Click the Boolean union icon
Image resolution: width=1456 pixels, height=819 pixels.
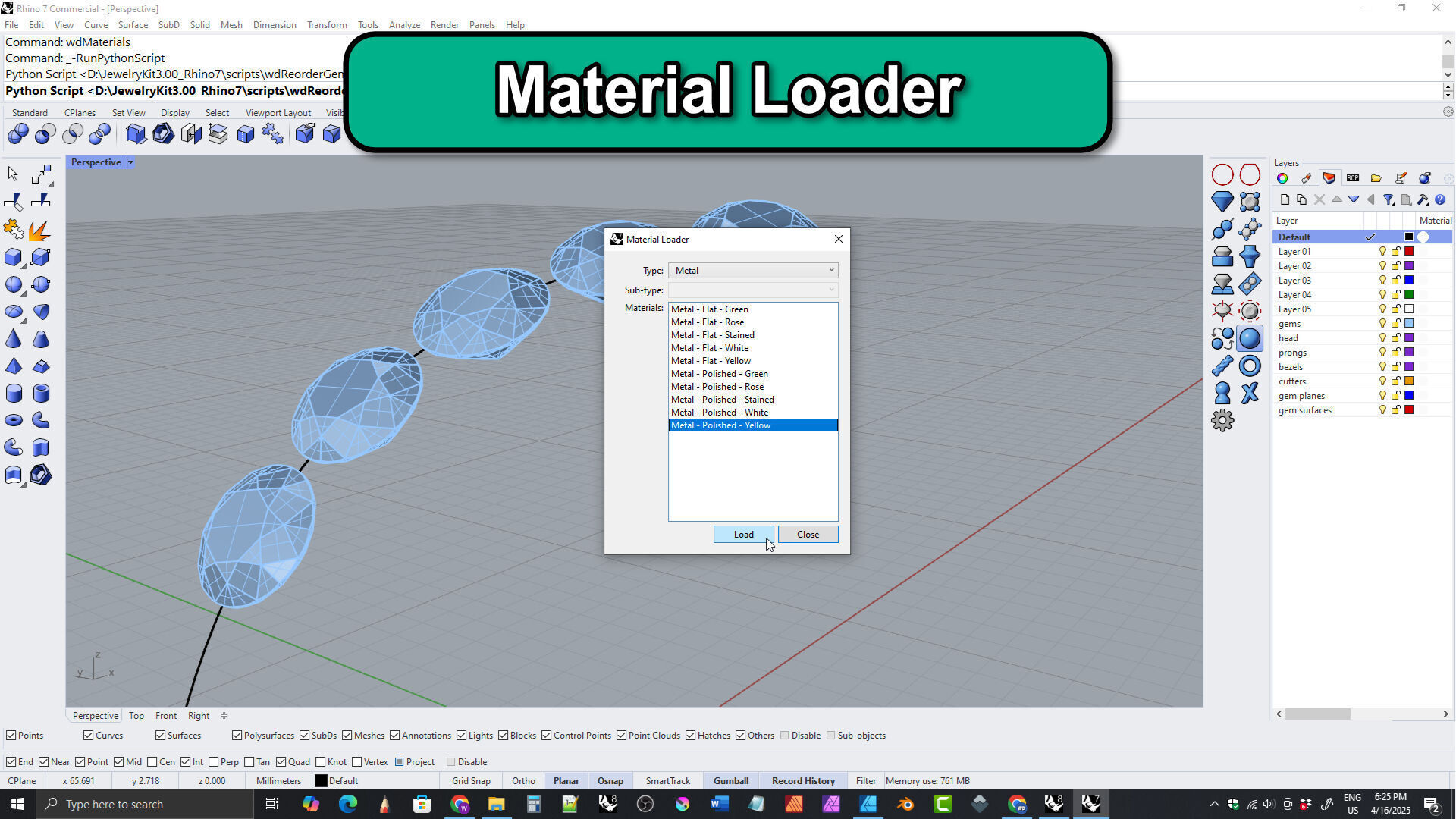18,135
